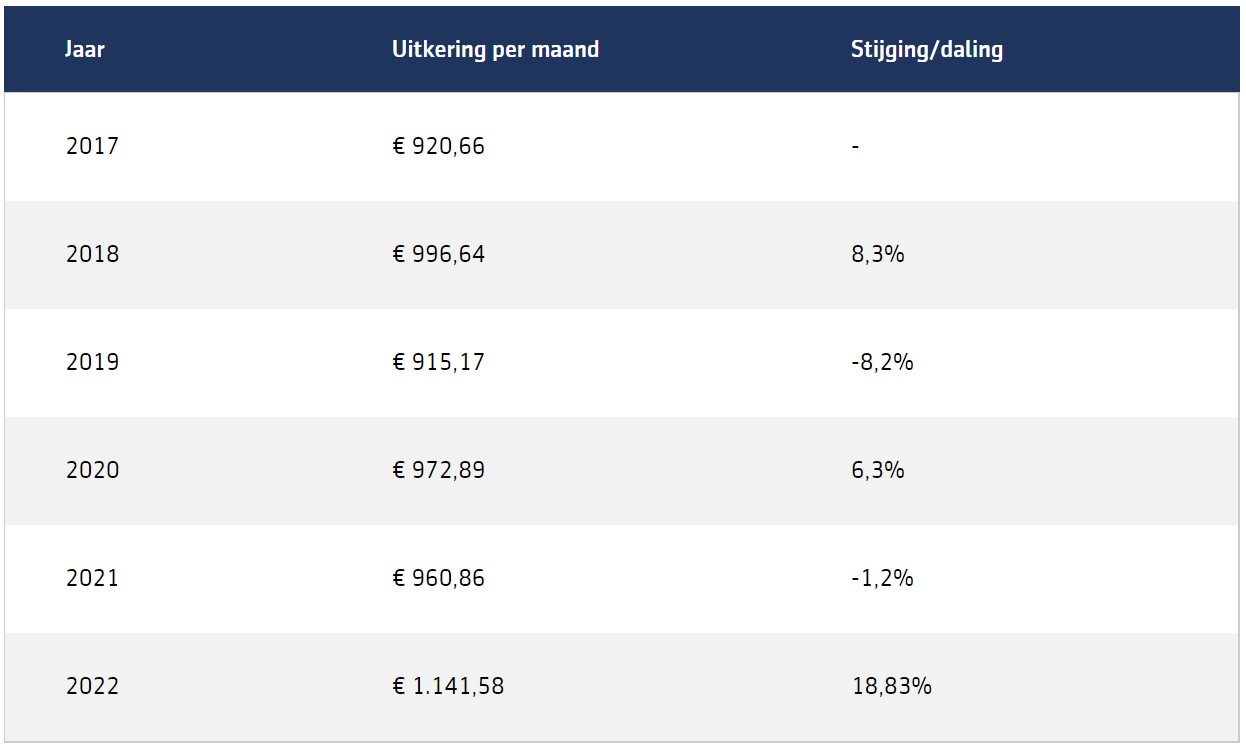Select the € 960,86 amount
Image resolution: width=1246 pixels, height=746 pixels.
[x=439, y=578]
